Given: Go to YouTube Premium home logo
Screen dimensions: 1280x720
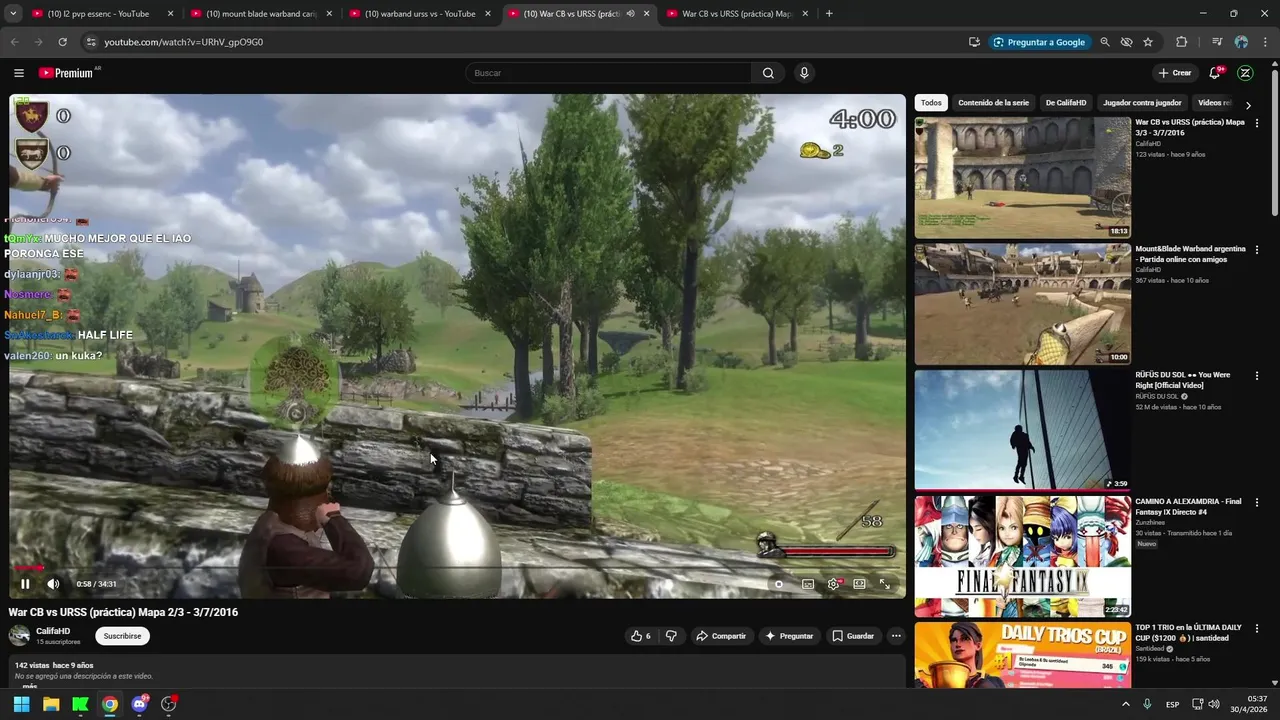Looking at the screenshot, I should tap(66, 73).
